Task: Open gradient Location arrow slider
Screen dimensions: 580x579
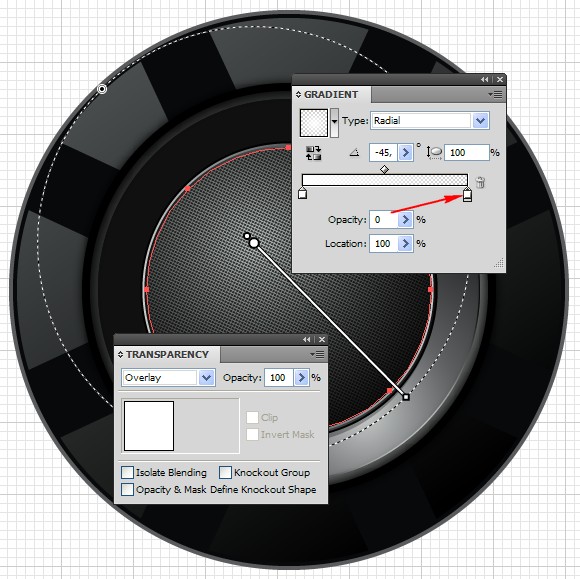Action: point(405,244)
